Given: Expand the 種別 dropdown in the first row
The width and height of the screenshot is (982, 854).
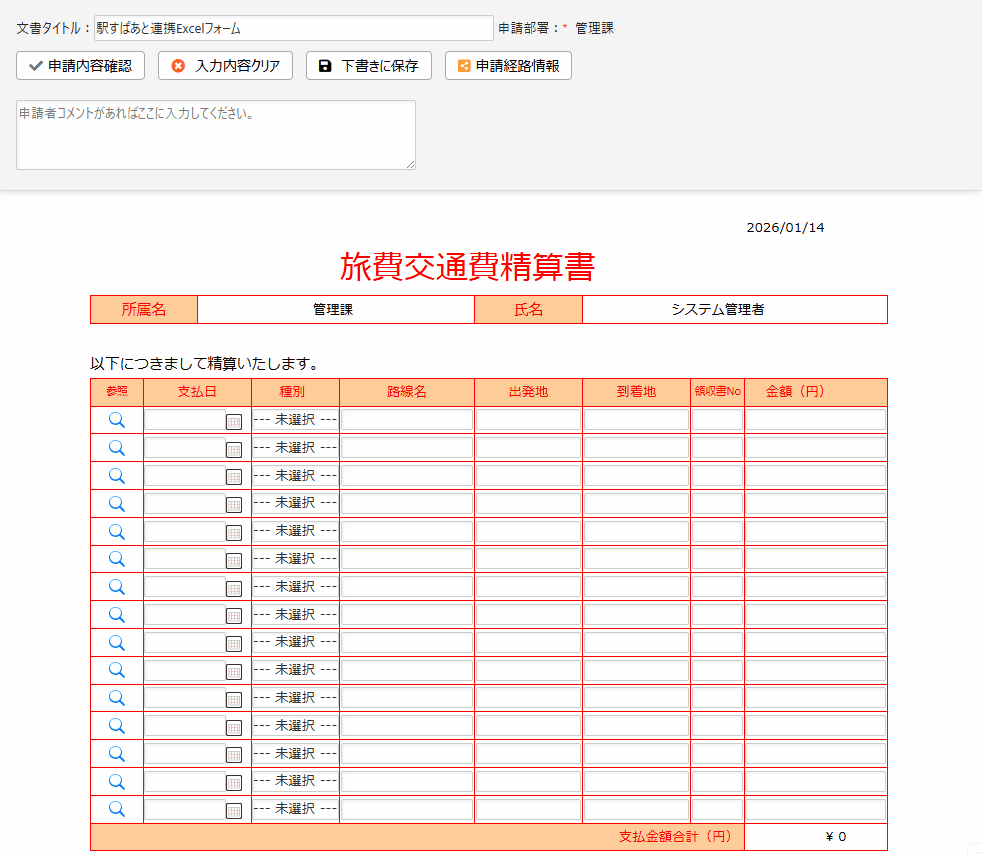Looking at the screenshot, I should [x=295, y=420].
